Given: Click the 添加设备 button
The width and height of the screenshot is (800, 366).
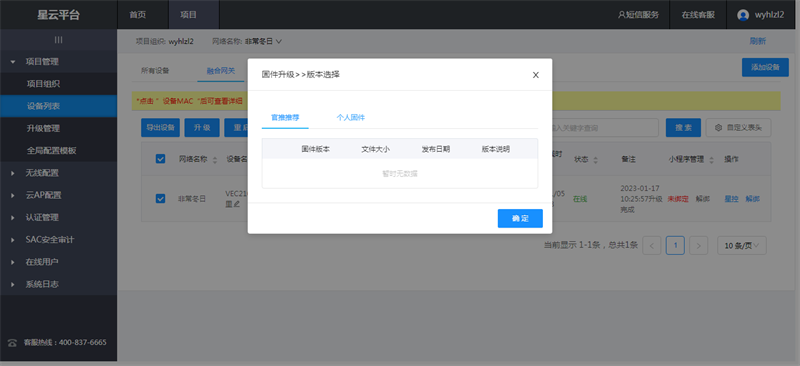Looking at the screenshot, I should pyautogui.click(x=765, y=67).
